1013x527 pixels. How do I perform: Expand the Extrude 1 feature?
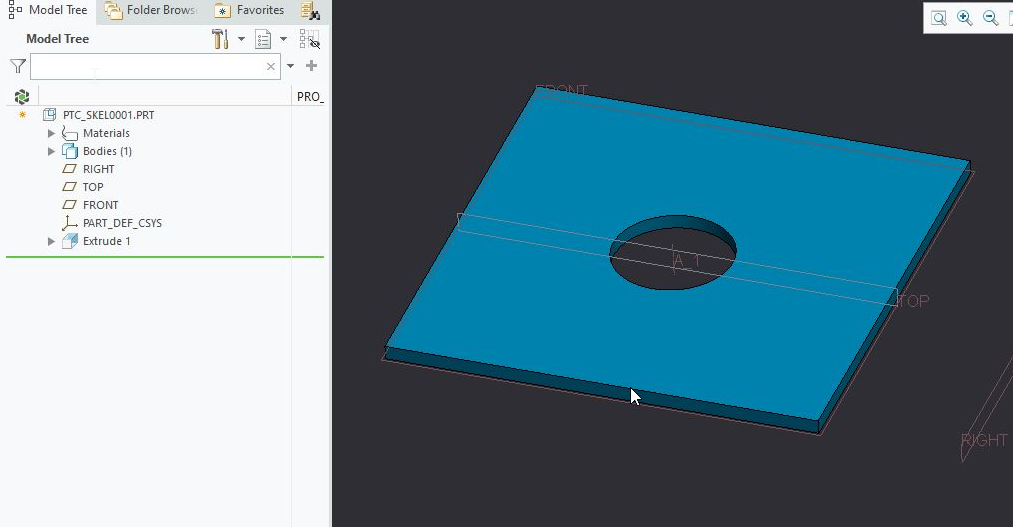pos(52,241)
